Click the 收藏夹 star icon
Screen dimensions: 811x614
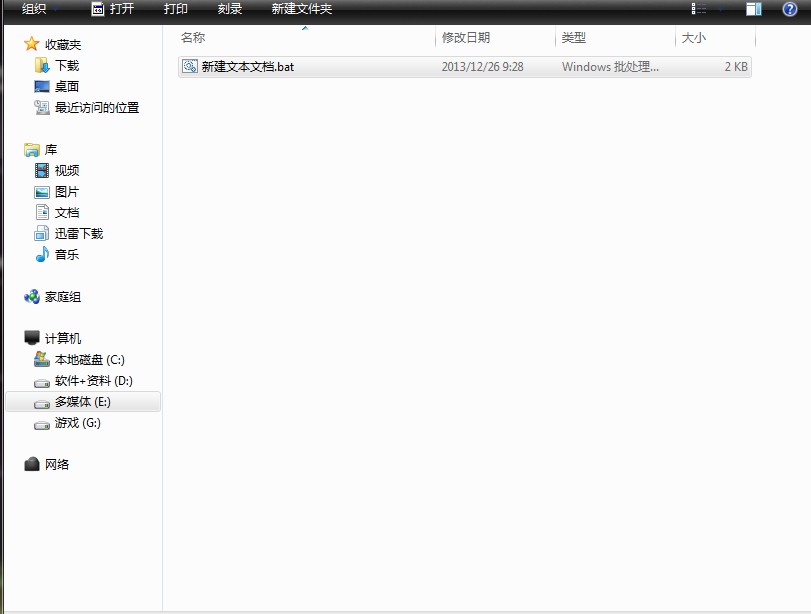pos(32,44)
